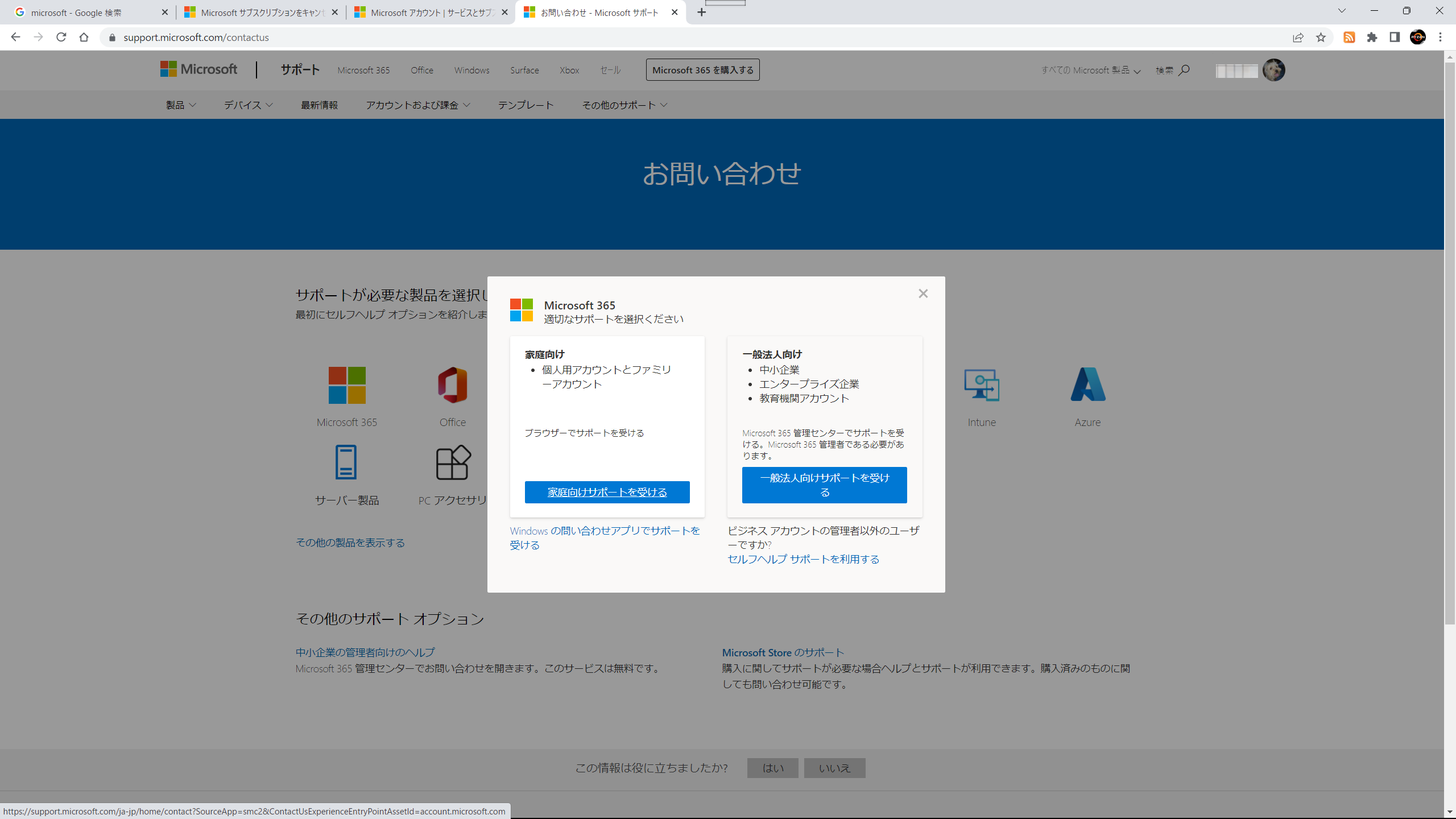Viewport: 1456px width, 819px height.
Task: Open Microsoft Store のサポート link
Action: click(783, 652)
